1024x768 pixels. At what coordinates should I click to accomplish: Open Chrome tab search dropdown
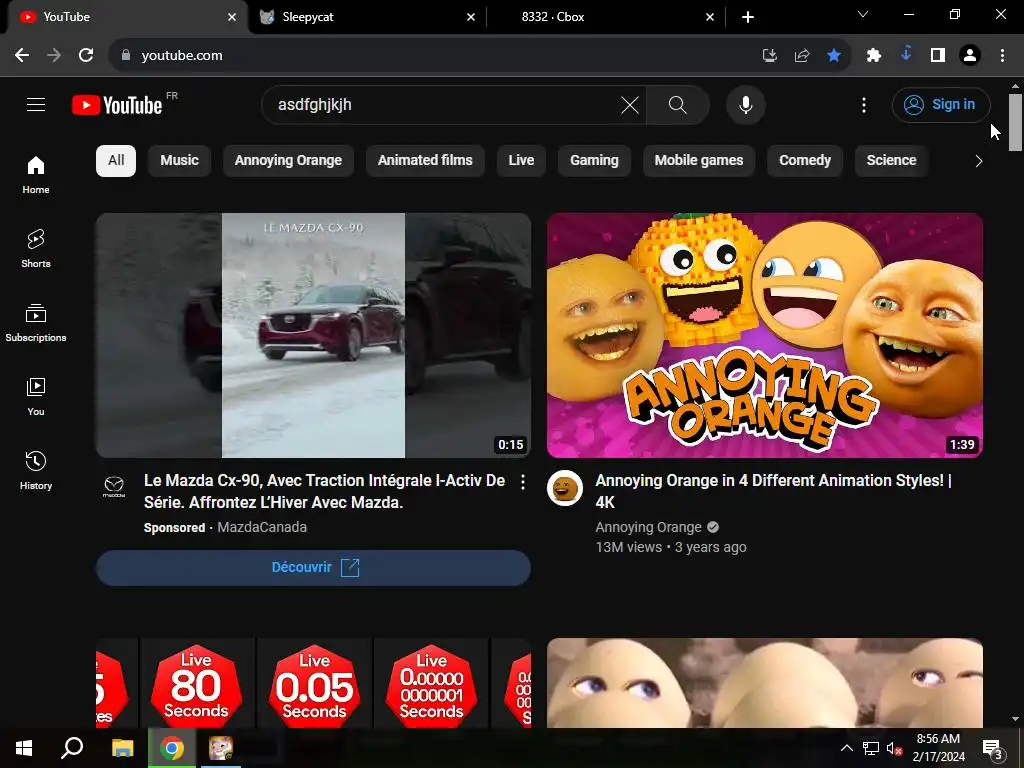(863, 14)
